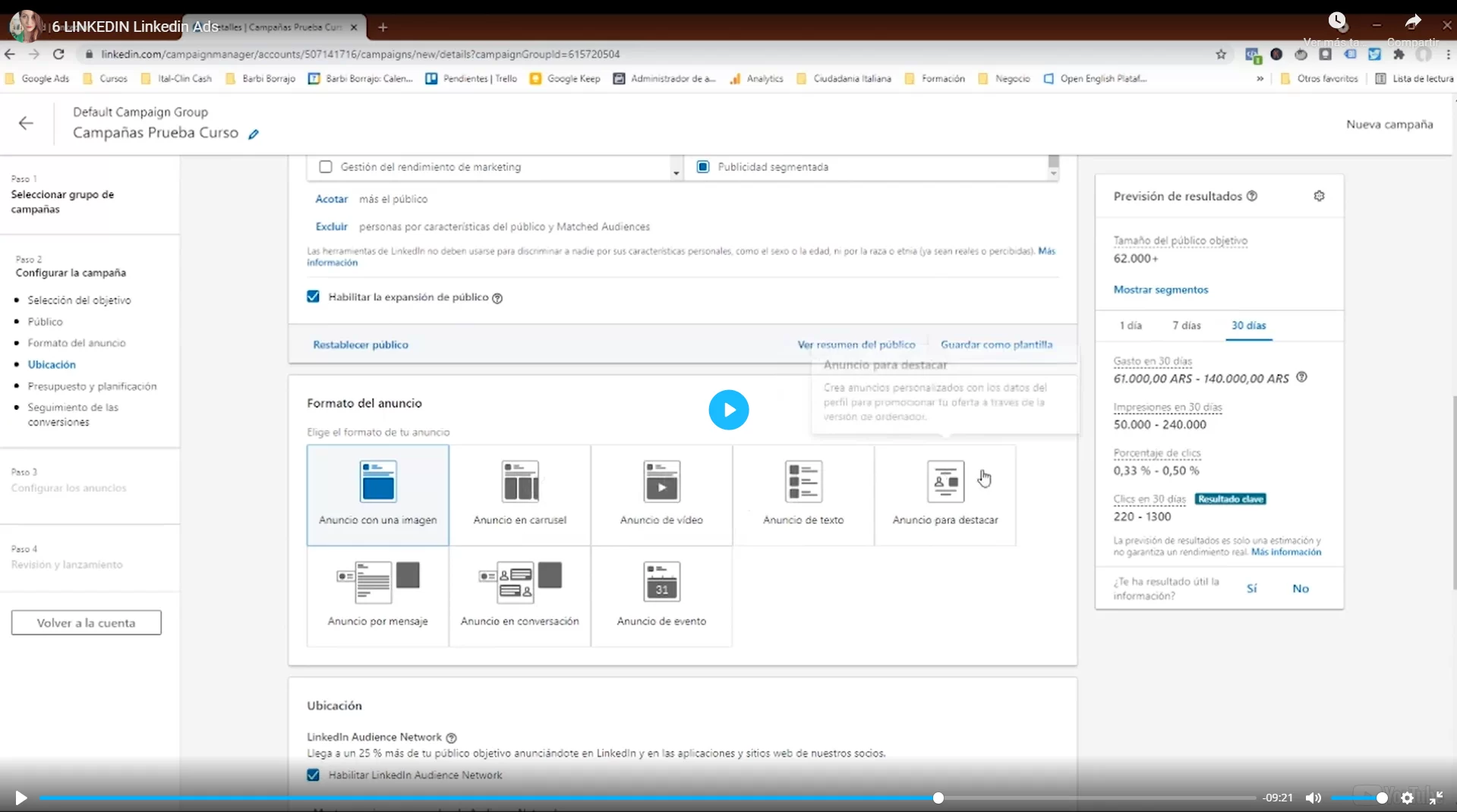Toggle 'Gestión del rendimiento de marketing' checkbox
1457x812 pixels.
[x=326, y=167]
